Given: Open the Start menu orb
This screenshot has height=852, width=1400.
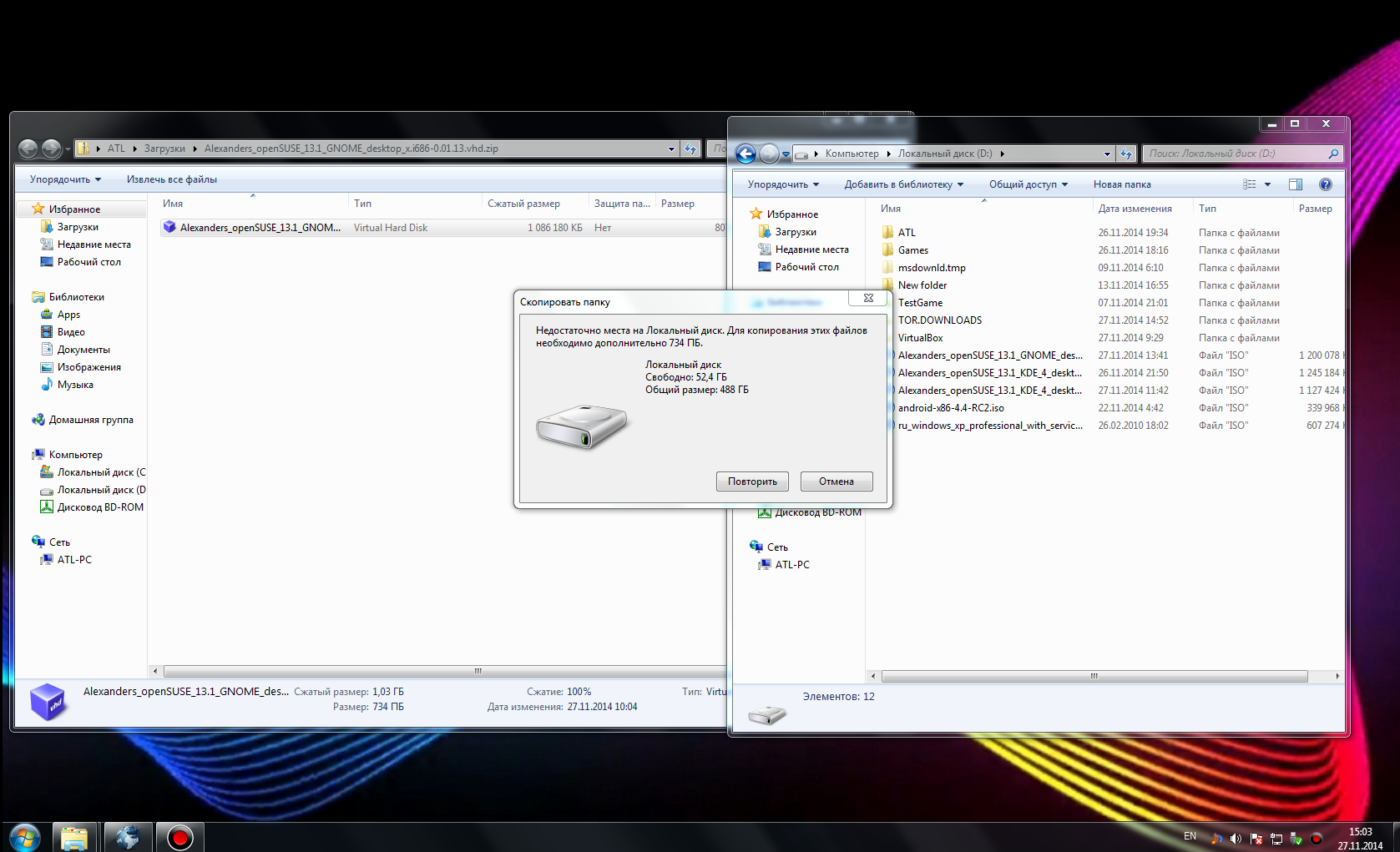Looking at the screenshot, I should (24, 837).
